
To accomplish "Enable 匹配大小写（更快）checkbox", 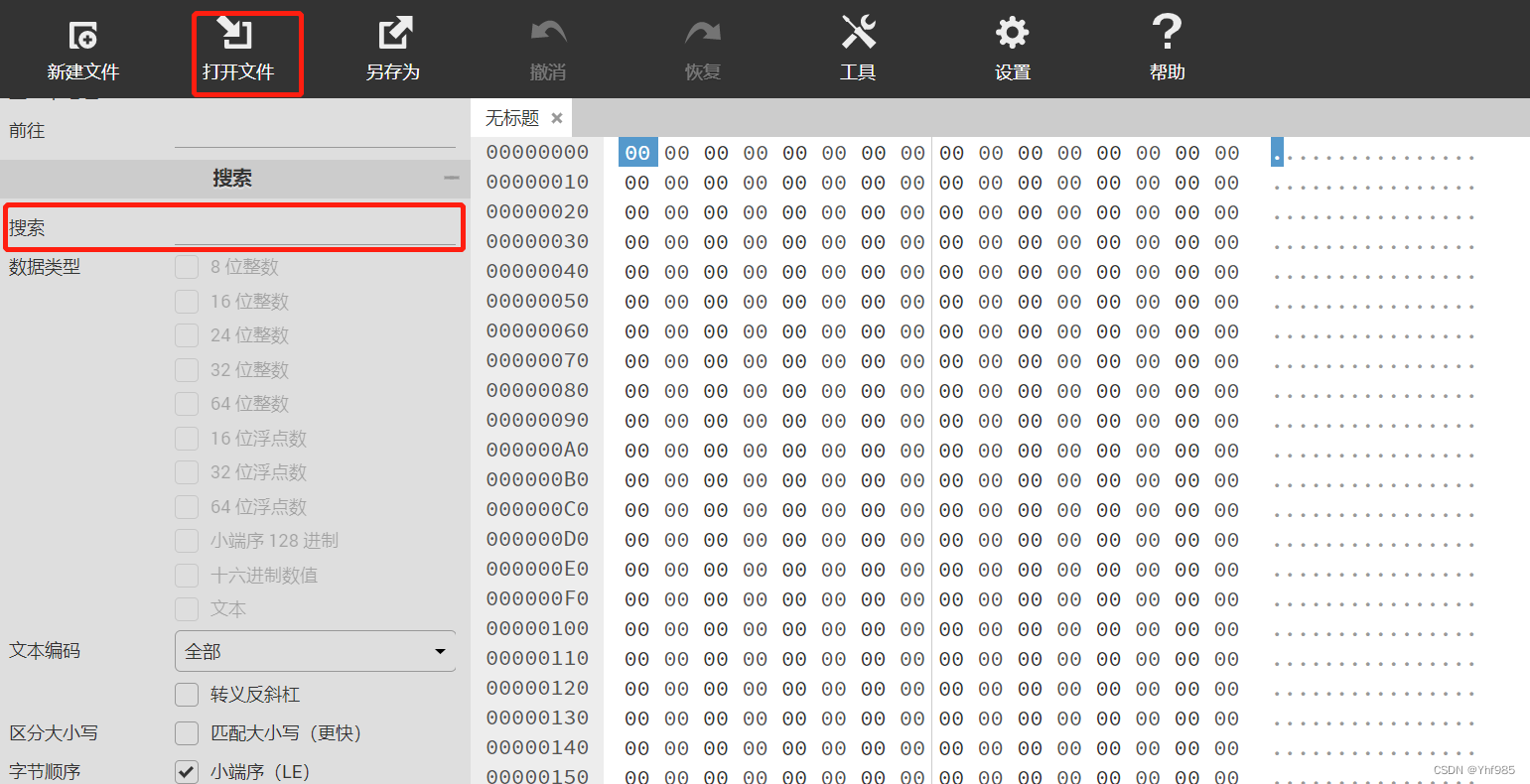I will pyautogui.click(x=187, y=733).
